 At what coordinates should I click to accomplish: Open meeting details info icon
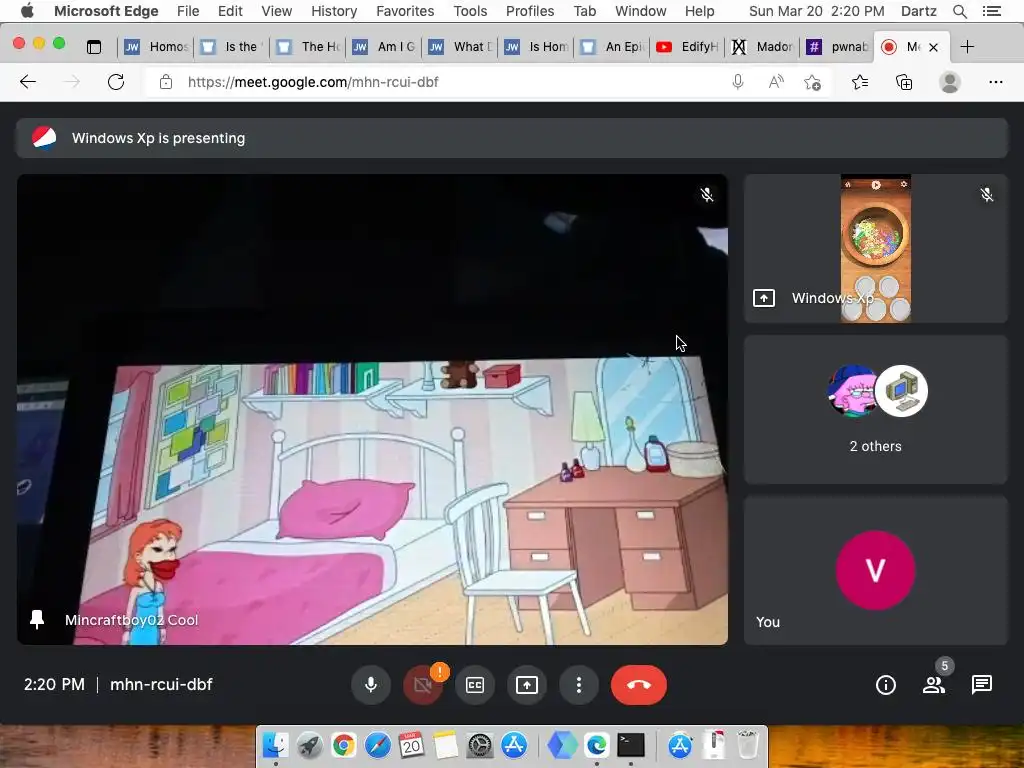(x=886, y=684)
